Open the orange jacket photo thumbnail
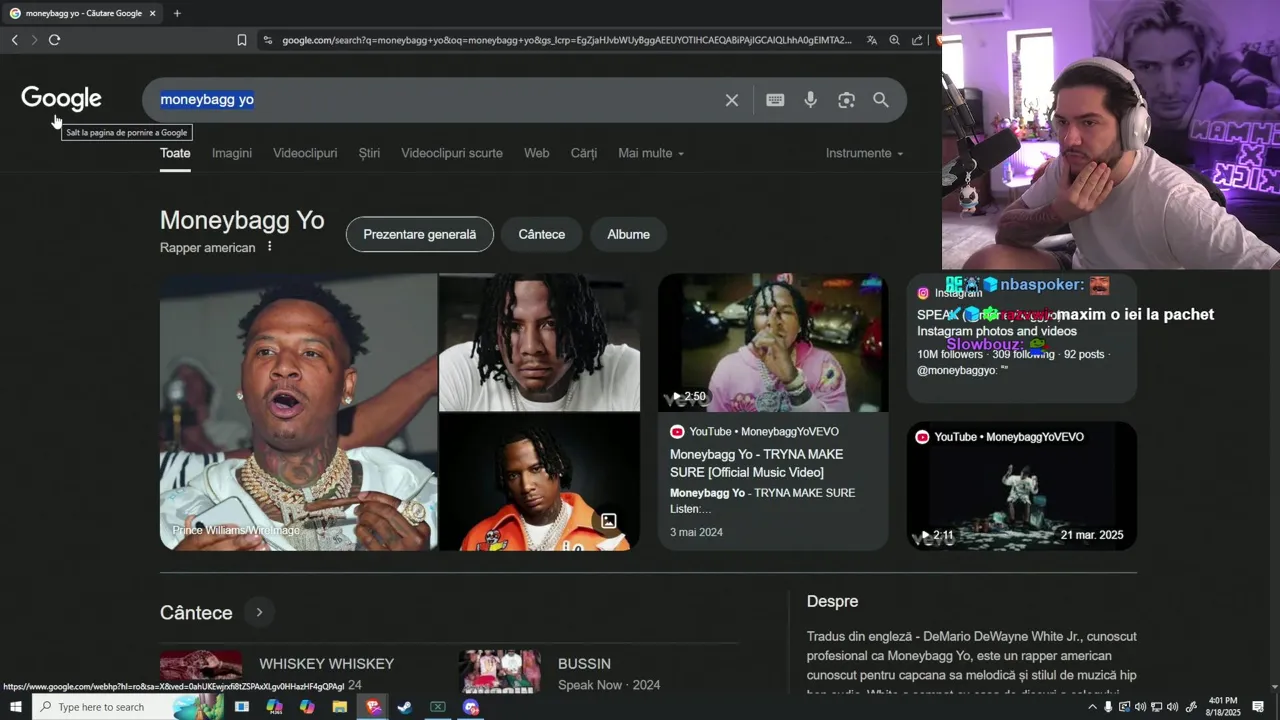Screen dimensions: 1280x720 (x=539, y=482)
